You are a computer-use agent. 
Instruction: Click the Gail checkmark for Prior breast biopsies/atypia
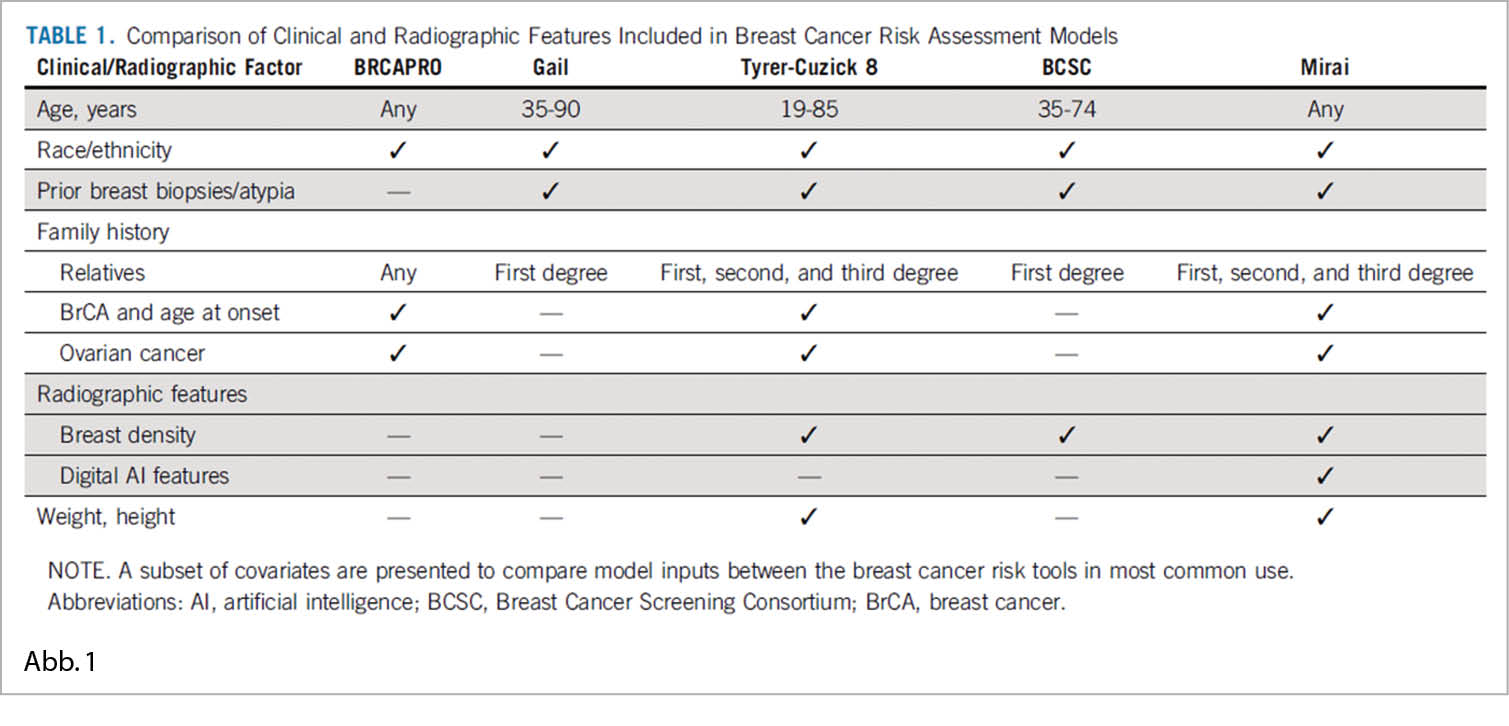pos(550,190)
